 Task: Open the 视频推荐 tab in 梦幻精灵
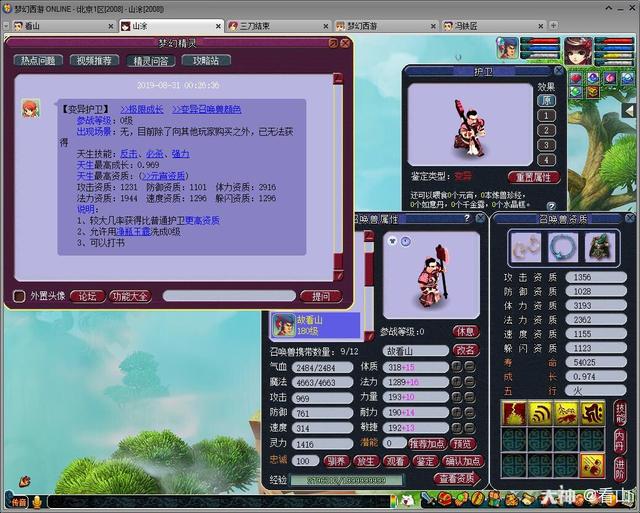(x=94, y=60)
